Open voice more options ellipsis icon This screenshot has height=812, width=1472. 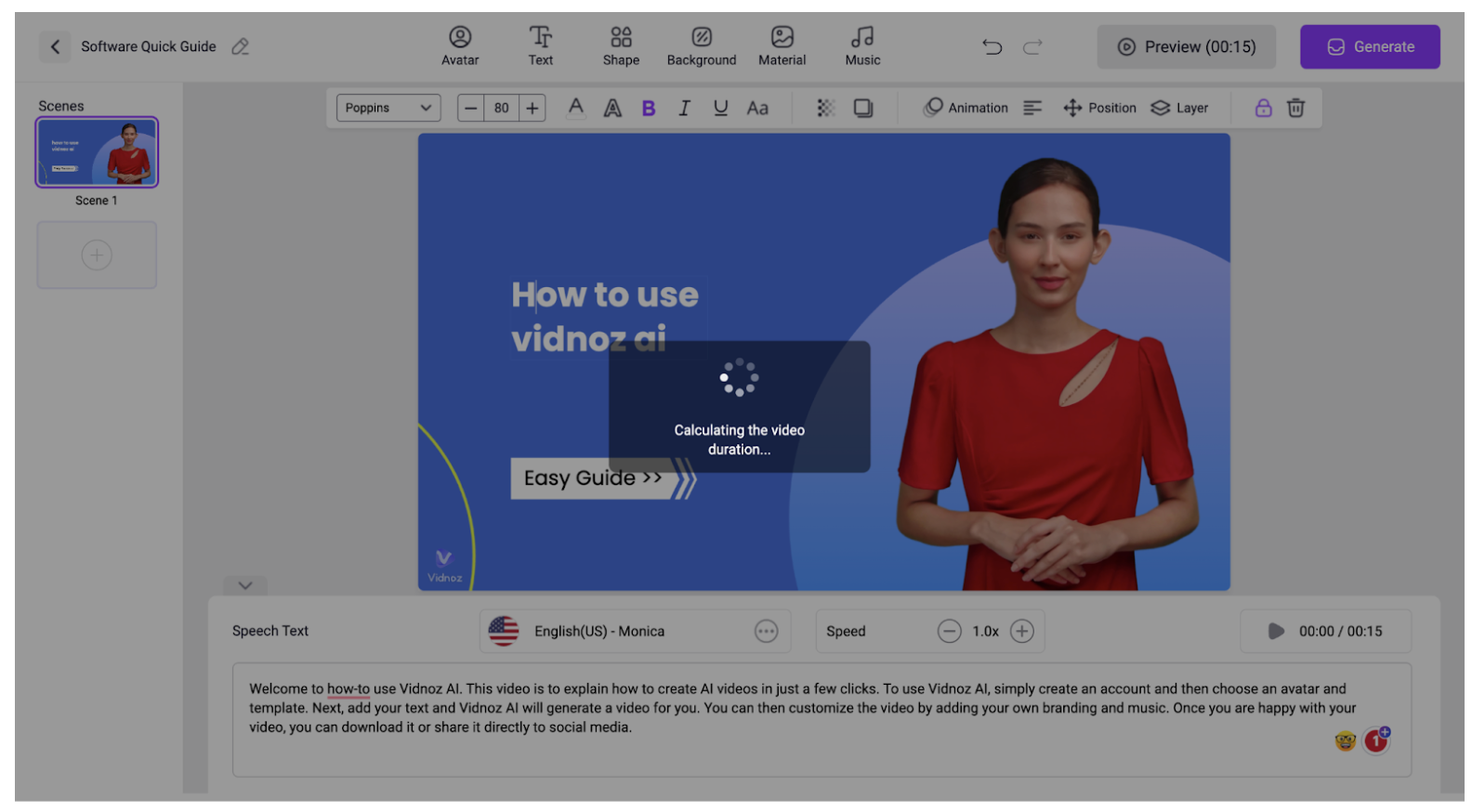pyautogui.click(x=766, y=631)
